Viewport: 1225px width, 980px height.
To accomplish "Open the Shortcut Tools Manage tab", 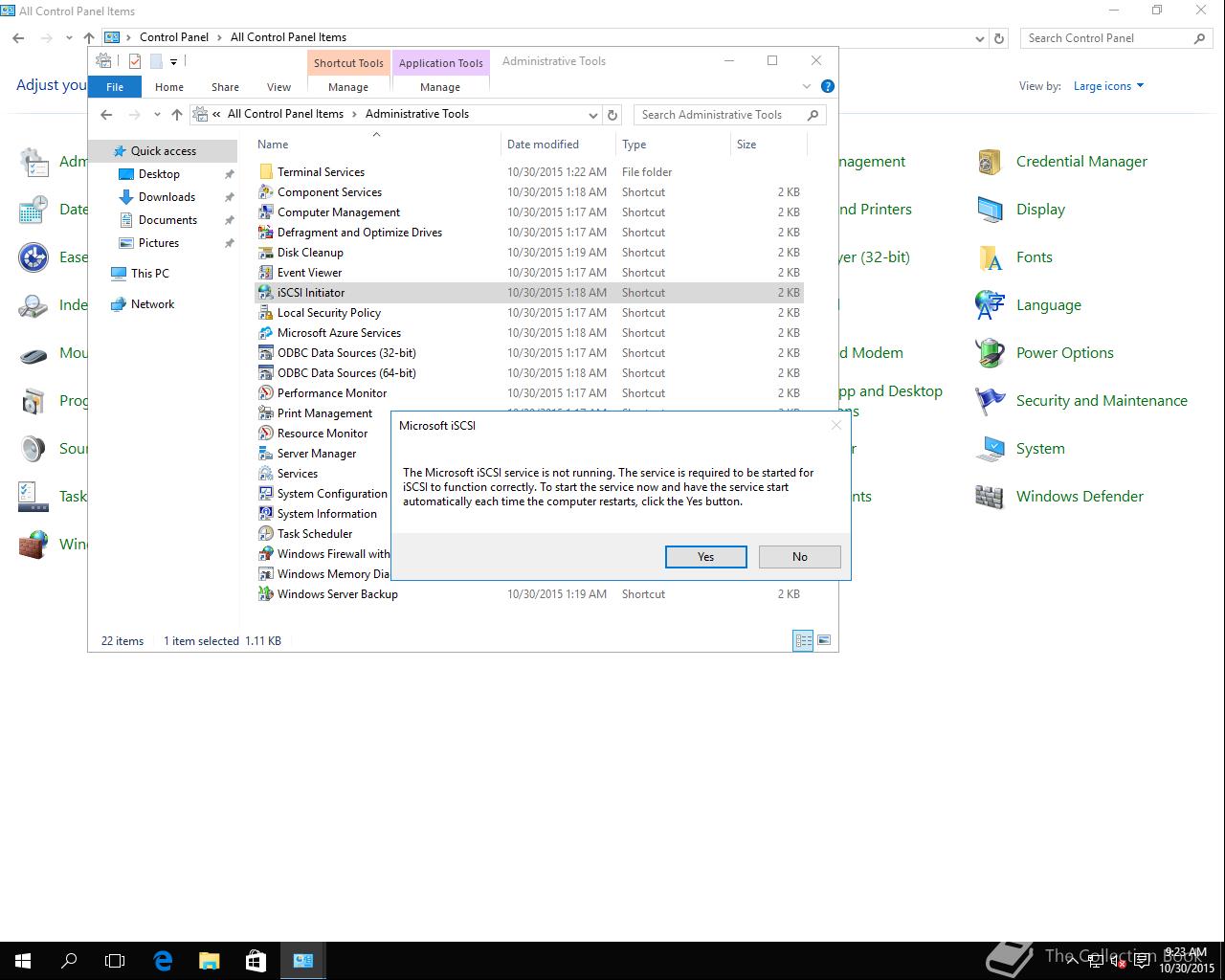I will point(348,87).
